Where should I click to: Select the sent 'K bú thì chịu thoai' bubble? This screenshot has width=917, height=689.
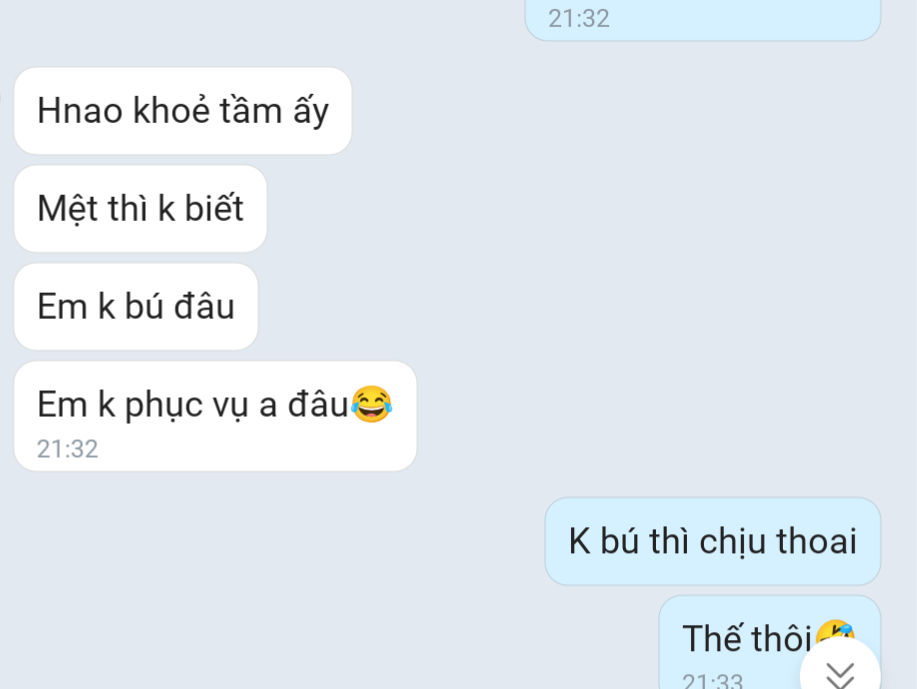[x=713, y=541]
